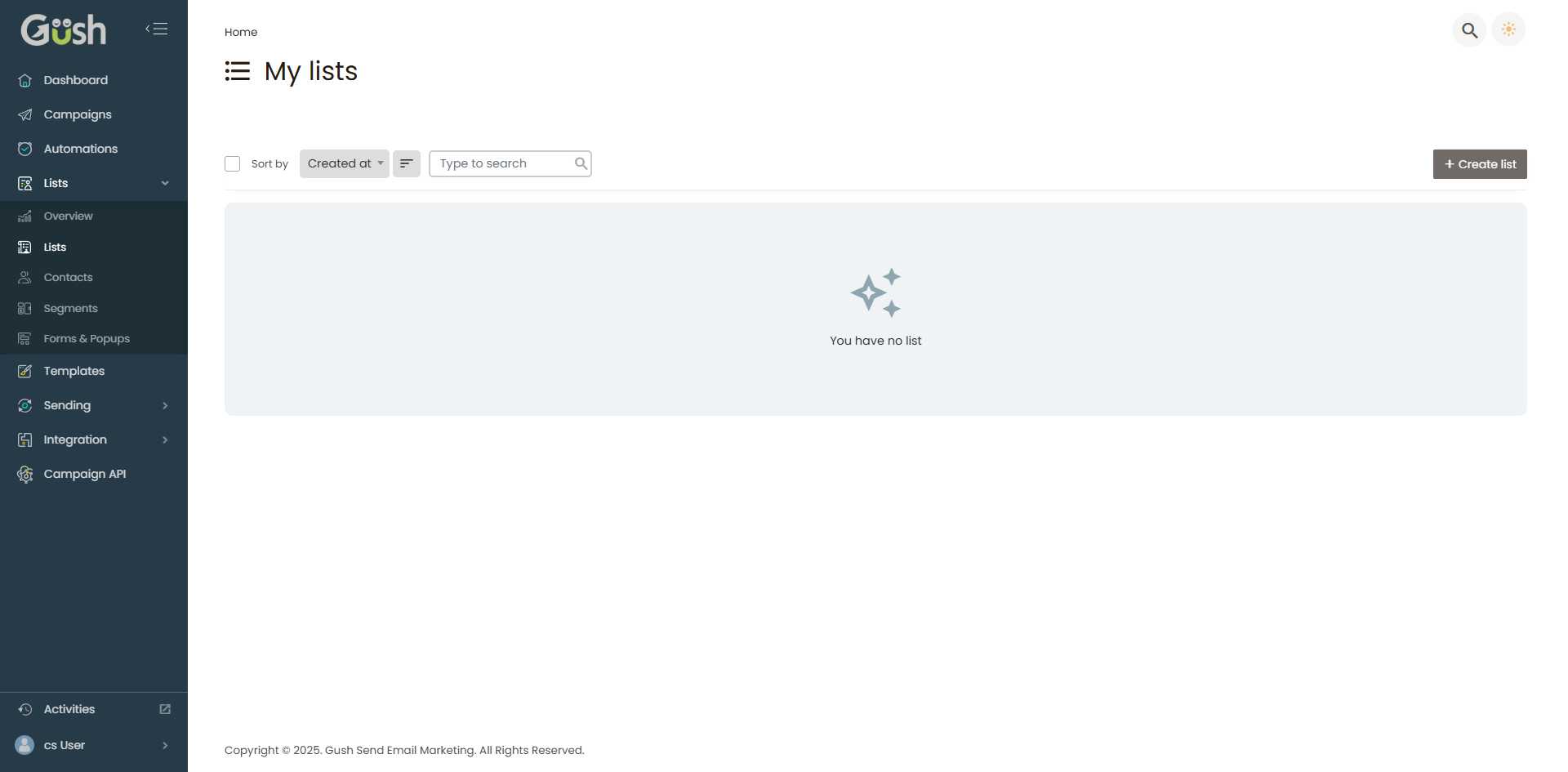Screen dimensions: 1568x772
Task: Select the Templates menu item
Action: (x=94, y=371)
